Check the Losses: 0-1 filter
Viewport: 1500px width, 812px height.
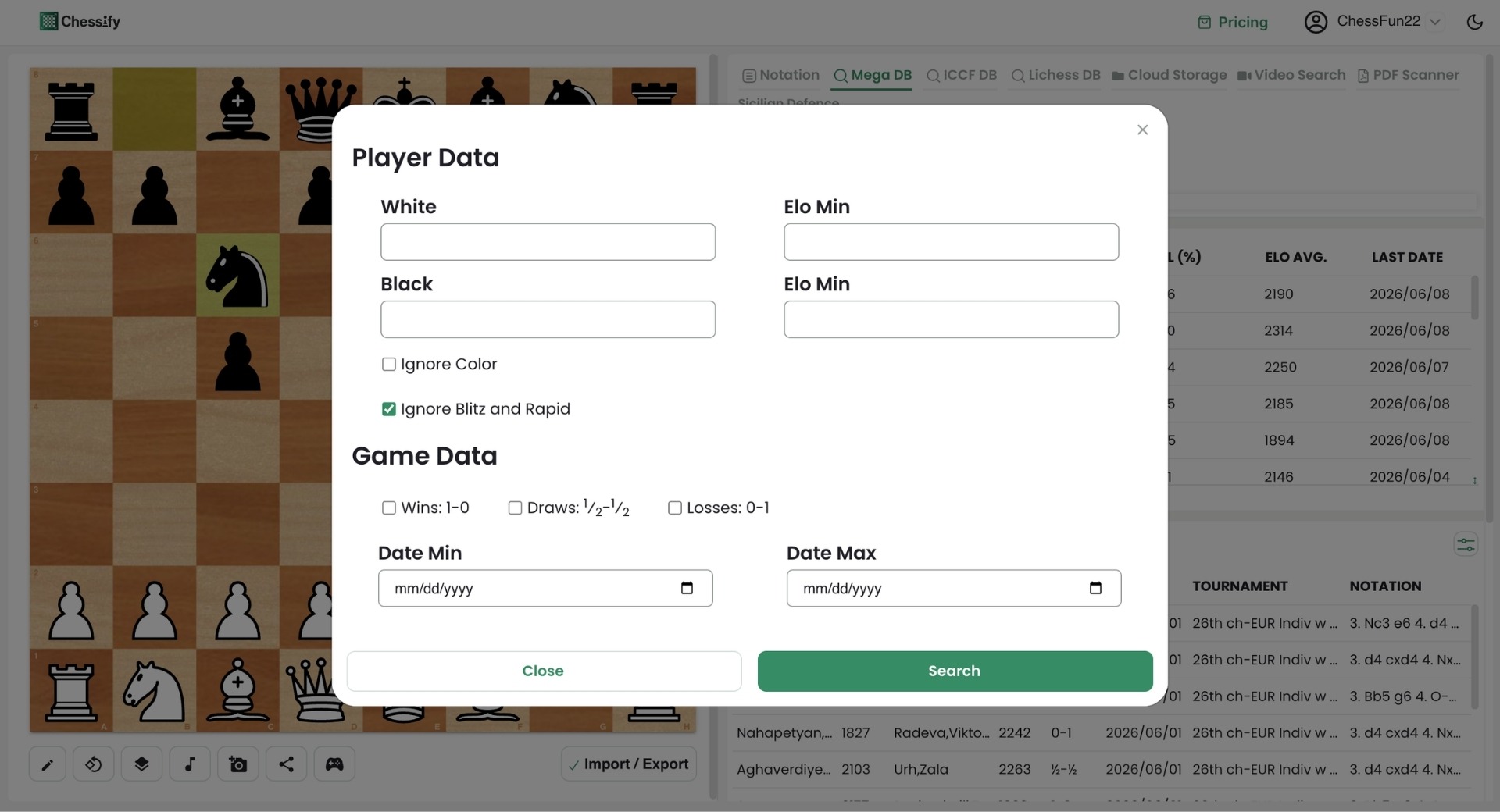tap(674, 508)
